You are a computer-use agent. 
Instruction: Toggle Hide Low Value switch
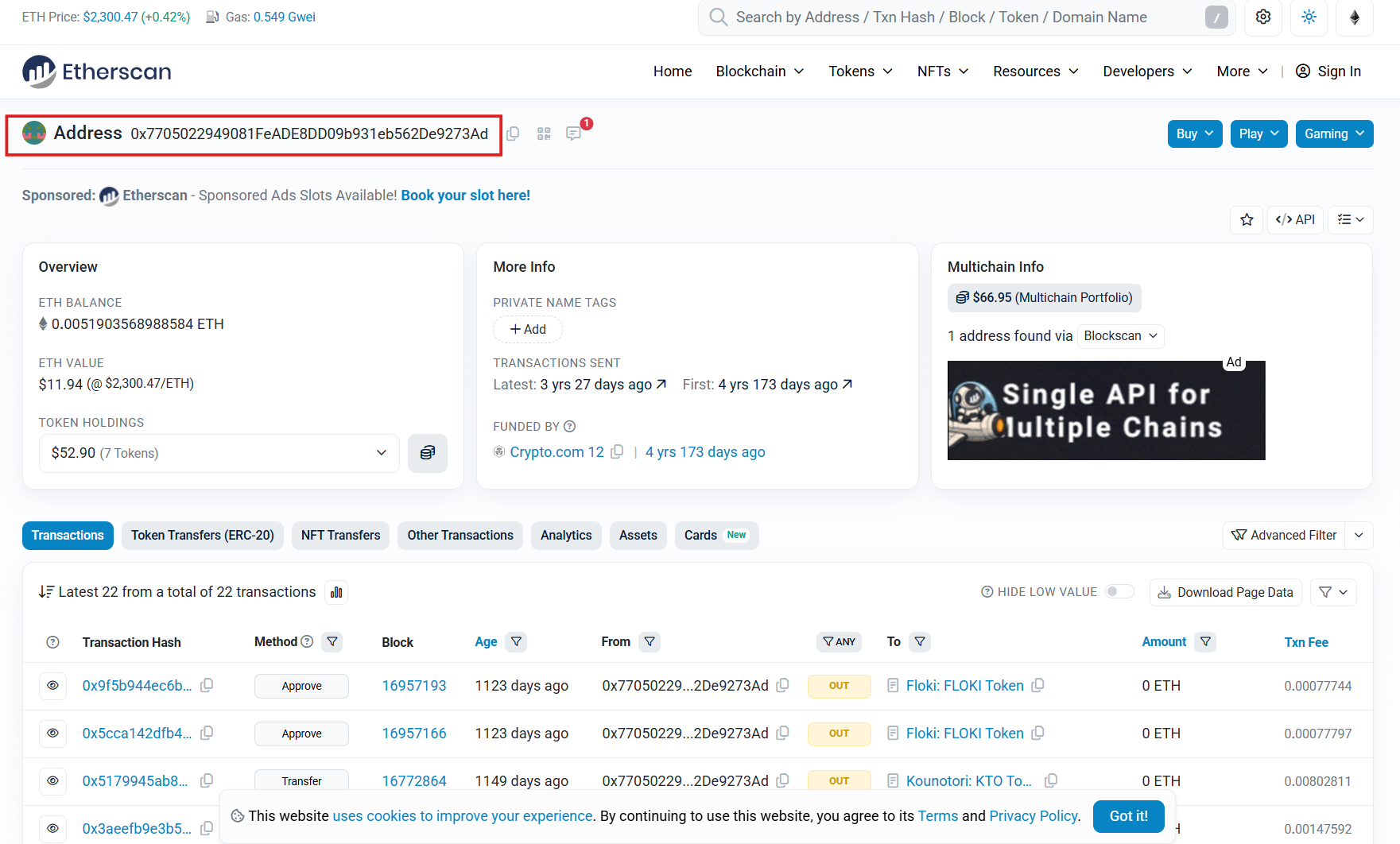point(1119,591)
